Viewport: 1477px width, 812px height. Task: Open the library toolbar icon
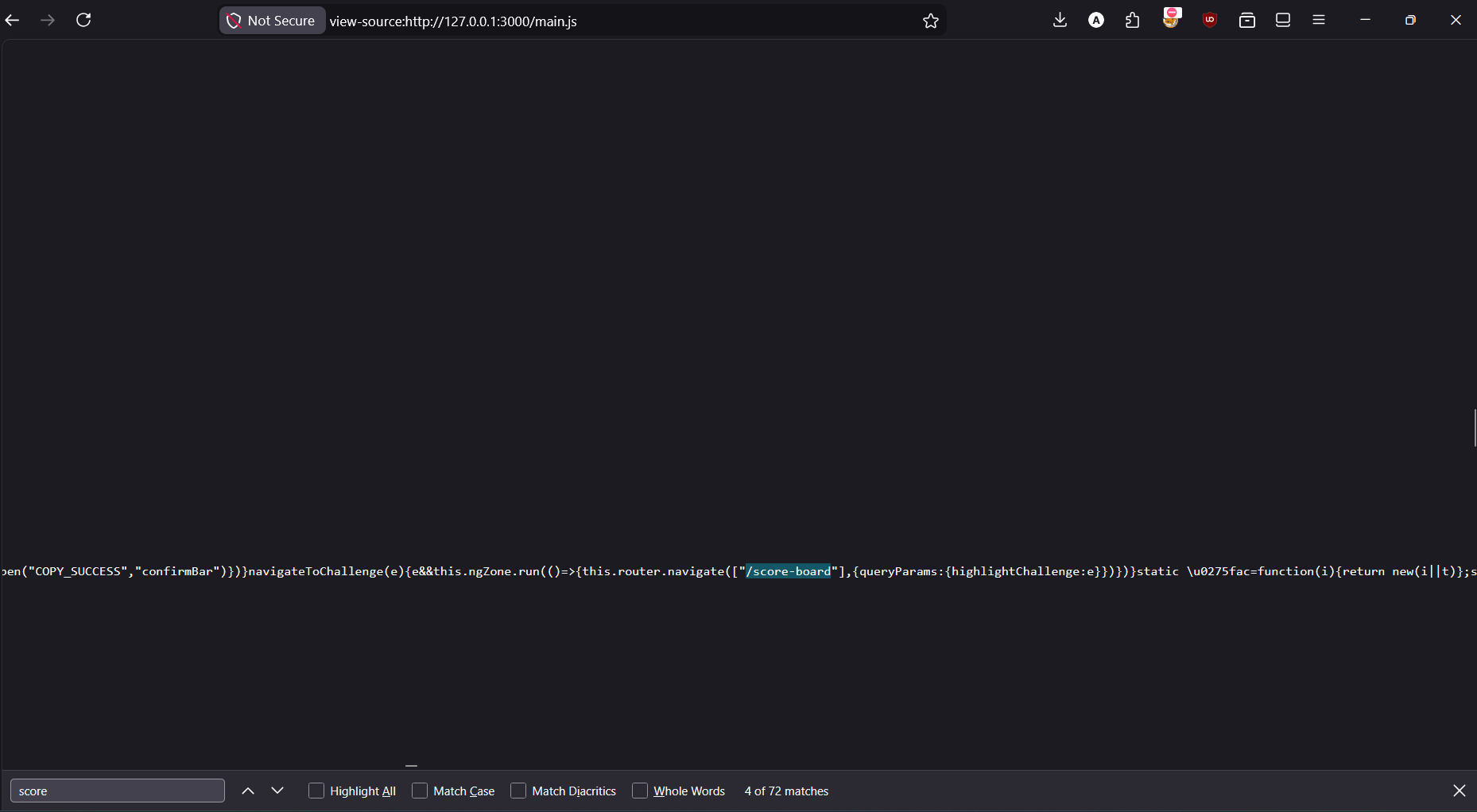(x=1246, y=20)
